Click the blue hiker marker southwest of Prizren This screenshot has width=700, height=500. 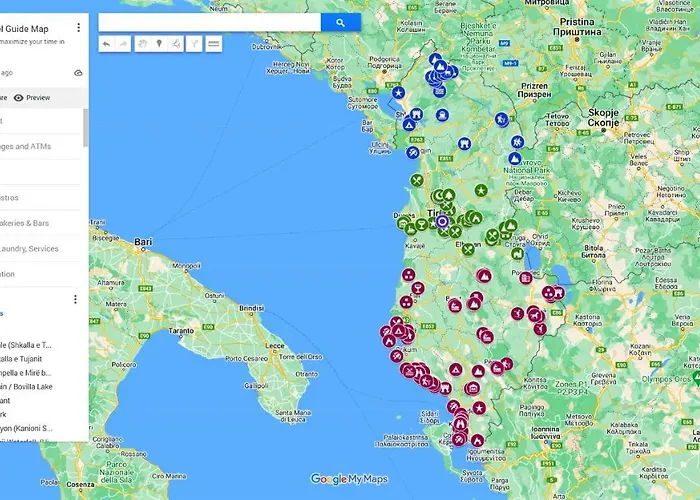click(501, 120)
